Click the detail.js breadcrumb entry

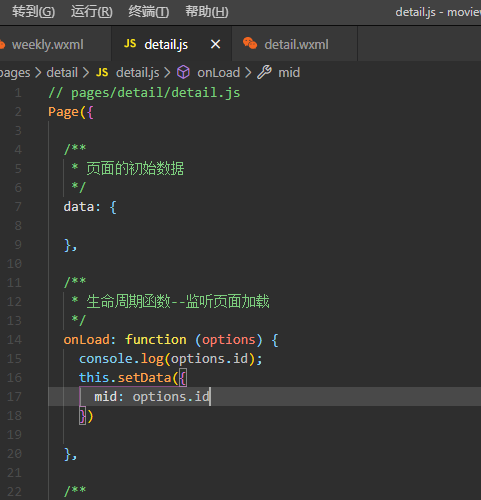[137, 73]
